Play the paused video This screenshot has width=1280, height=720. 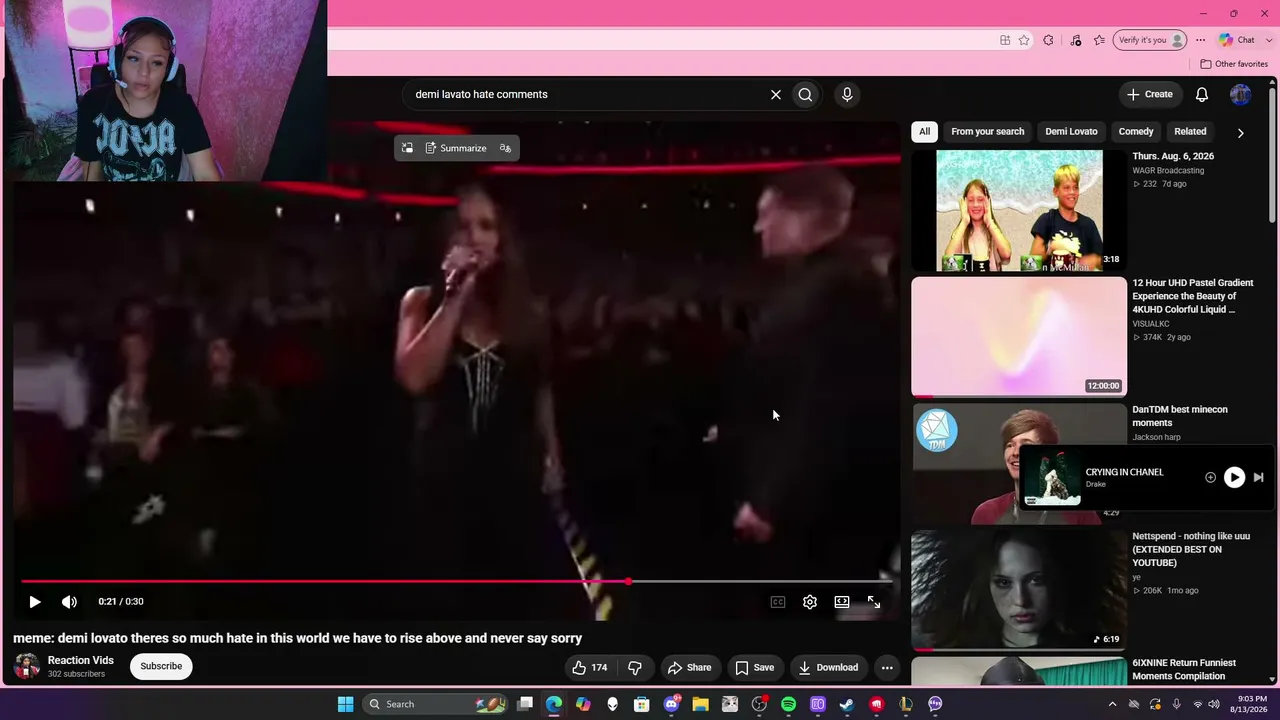click(35, 602)
